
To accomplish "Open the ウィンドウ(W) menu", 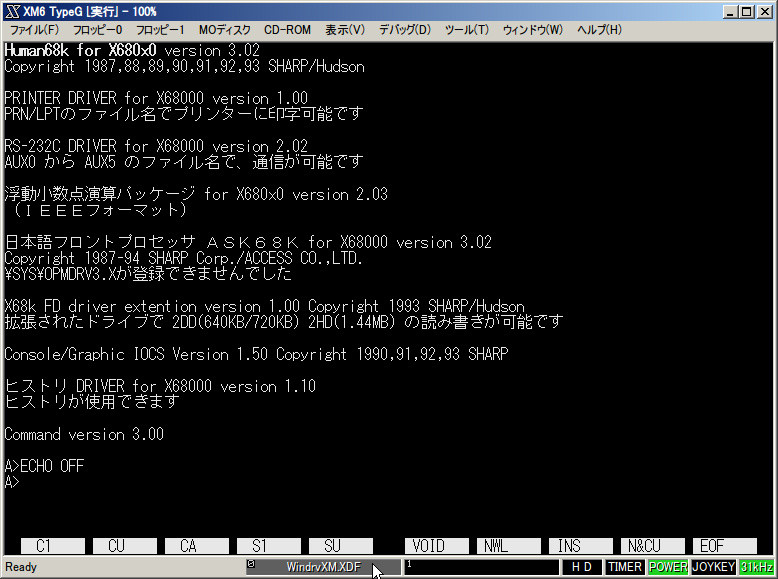I will [x=533, y=30].
